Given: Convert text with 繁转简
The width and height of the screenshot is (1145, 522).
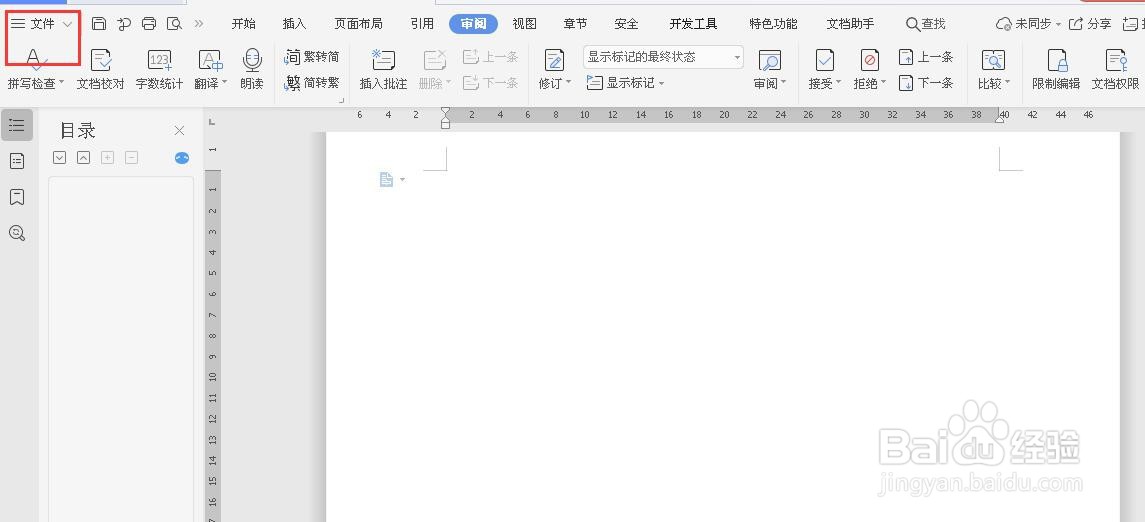Looking at the screenshot, I should click(x=312, y=57).
